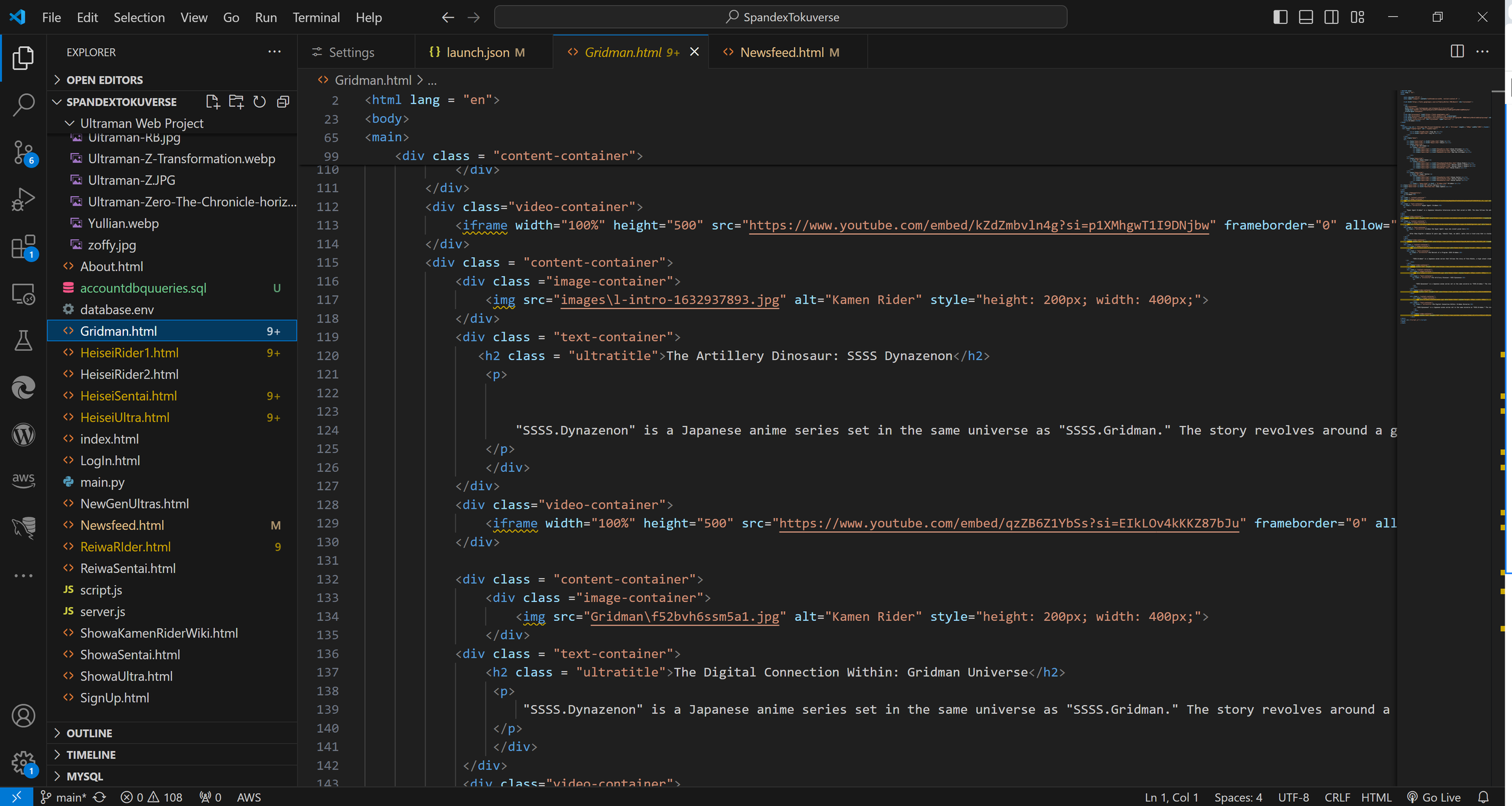Switch to the Newsfeed.html tab
1512x806 pixels.
pyautogui.click(x=788, y=52)
